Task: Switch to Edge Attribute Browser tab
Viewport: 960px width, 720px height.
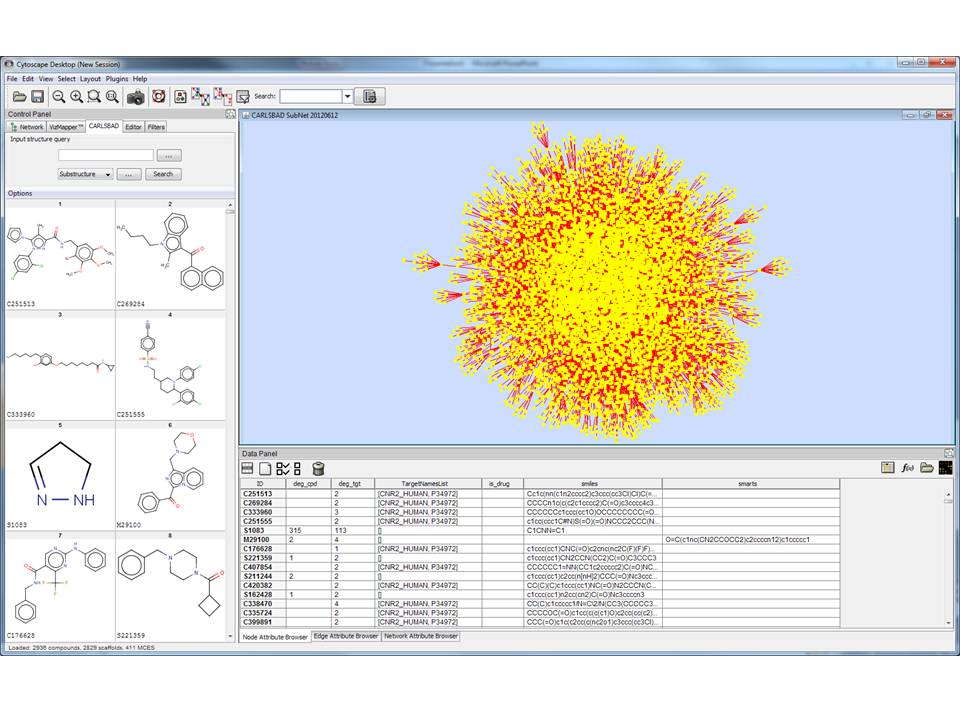Action: [x=346, y=636]
